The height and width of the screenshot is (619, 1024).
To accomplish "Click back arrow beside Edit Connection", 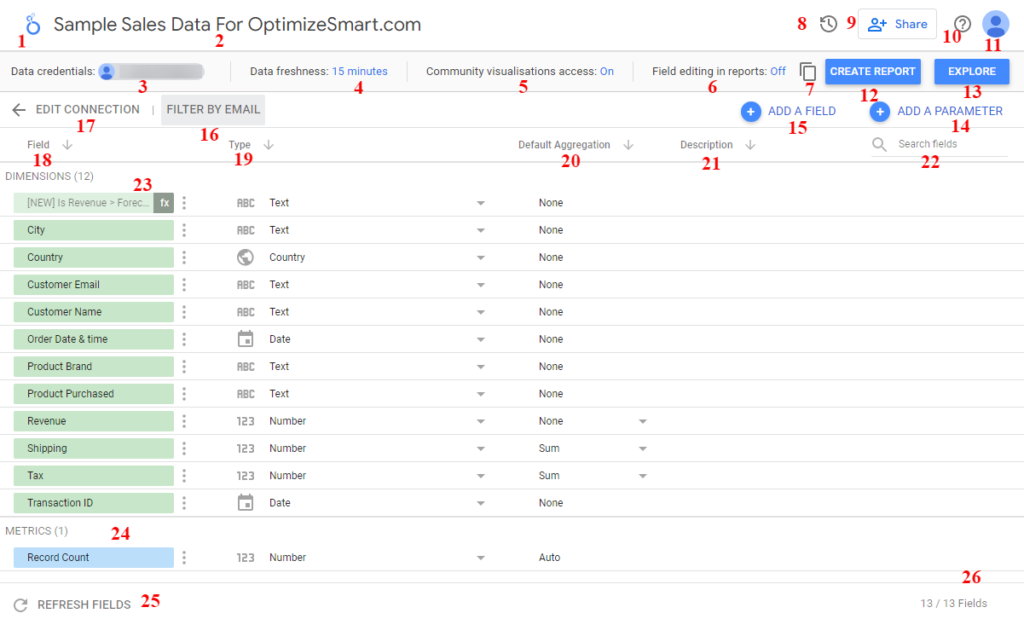I will tap(19, 110).
